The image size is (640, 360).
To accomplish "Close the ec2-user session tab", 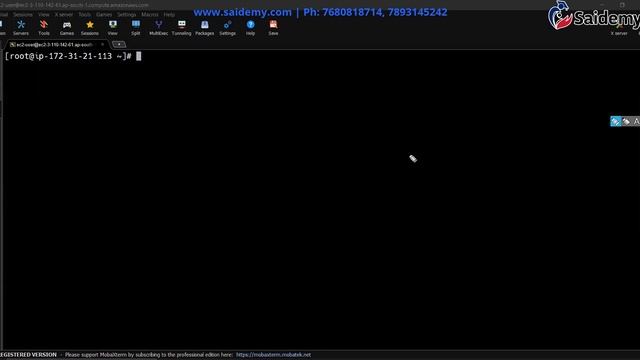I will pos(102,44).
